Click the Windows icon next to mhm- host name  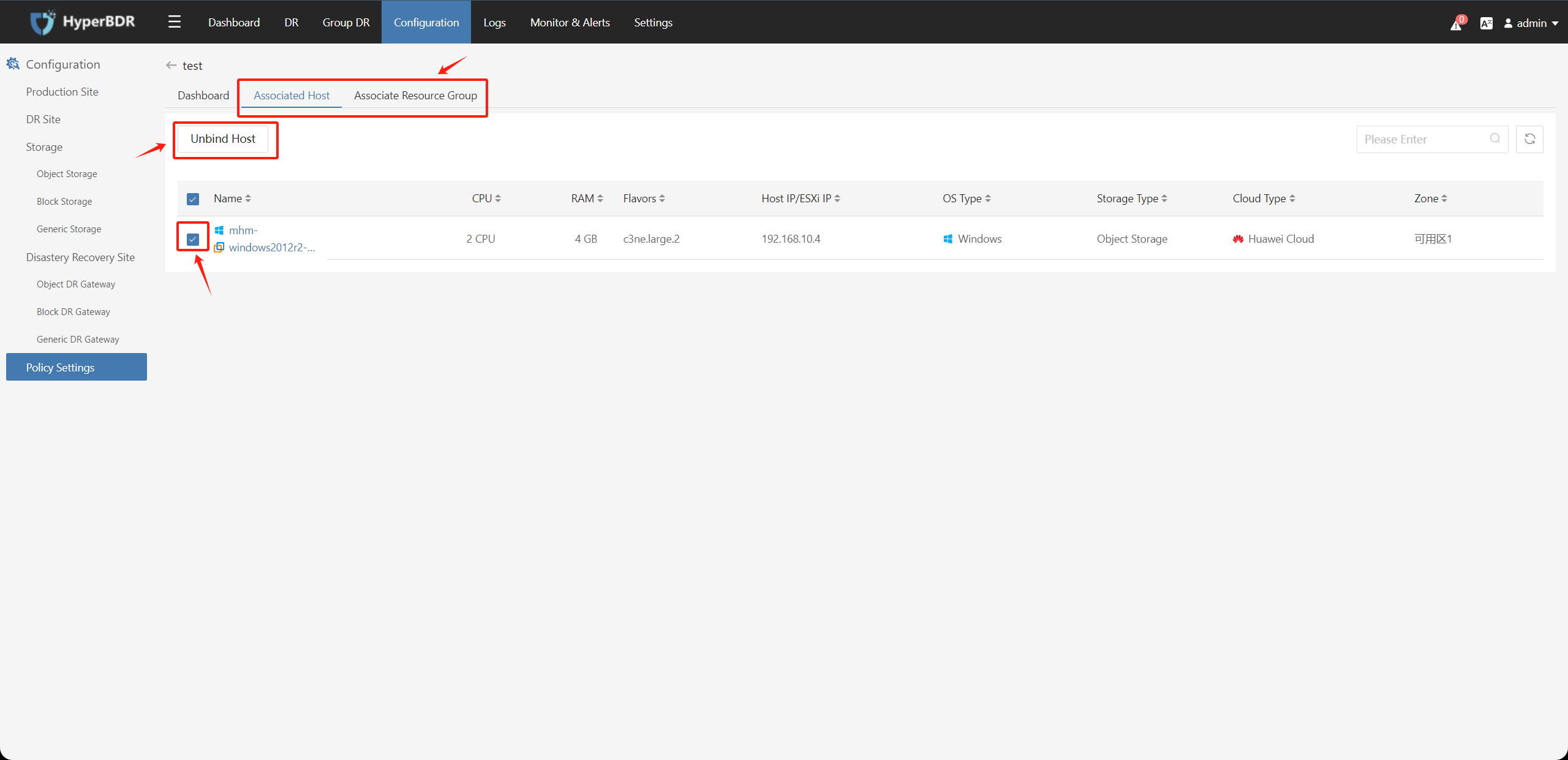point(219,230)
